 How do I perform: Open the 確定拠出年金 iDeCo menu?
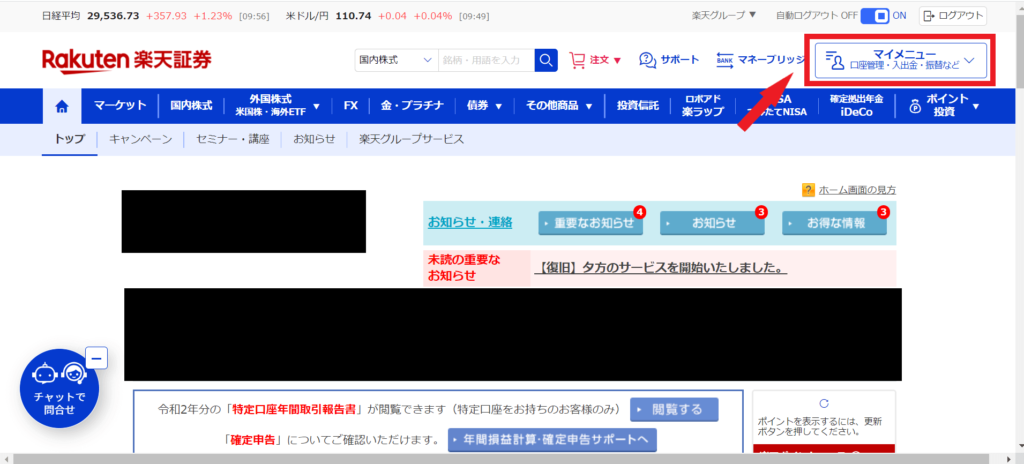click(x=856, y=106)
